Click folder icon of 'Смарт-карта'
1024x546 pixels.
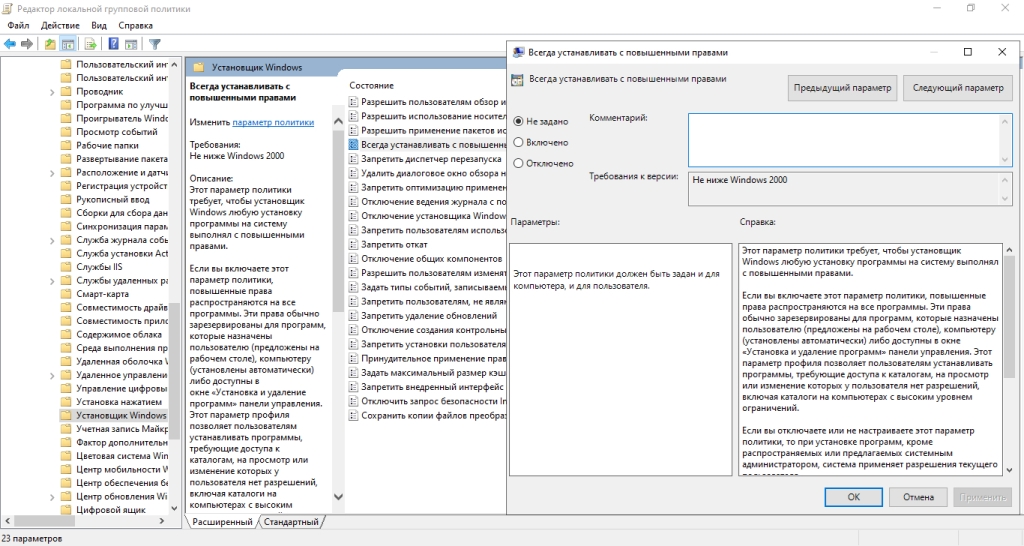point(65,294)
